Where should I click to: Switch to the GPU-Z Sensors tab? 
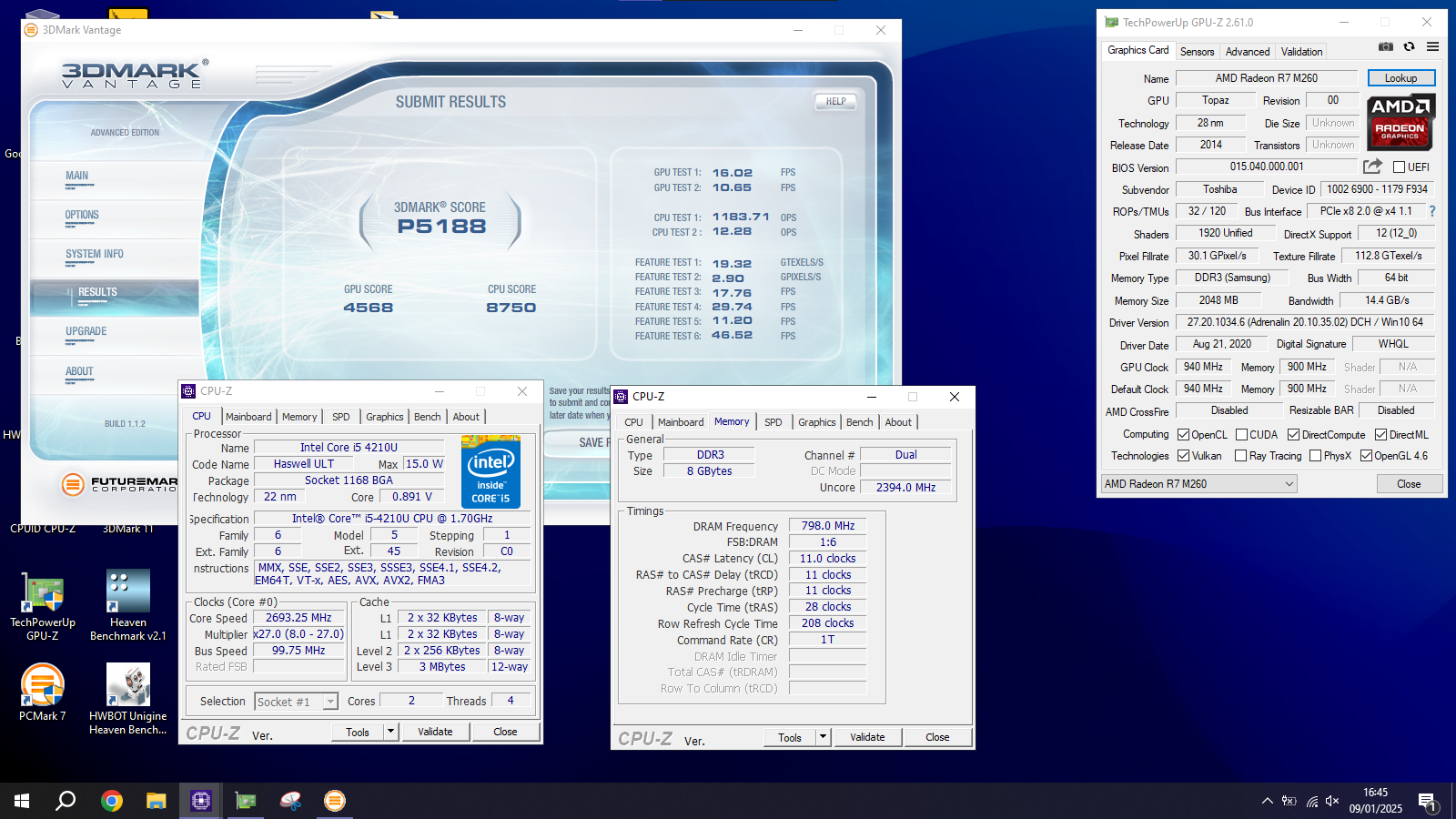point(1197,52)
